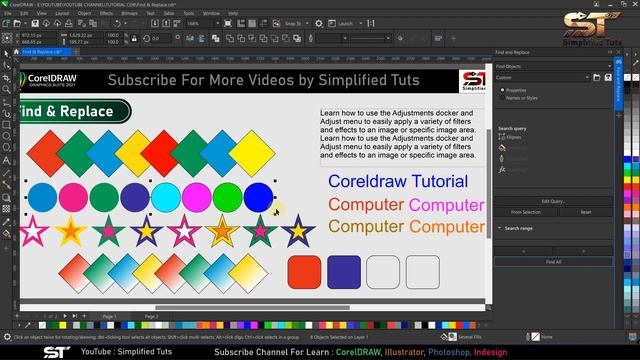Click the Find Previous arrow button
Image resolution: width=640 pixels, height=360 pixels.
click(x=524, y=251)
